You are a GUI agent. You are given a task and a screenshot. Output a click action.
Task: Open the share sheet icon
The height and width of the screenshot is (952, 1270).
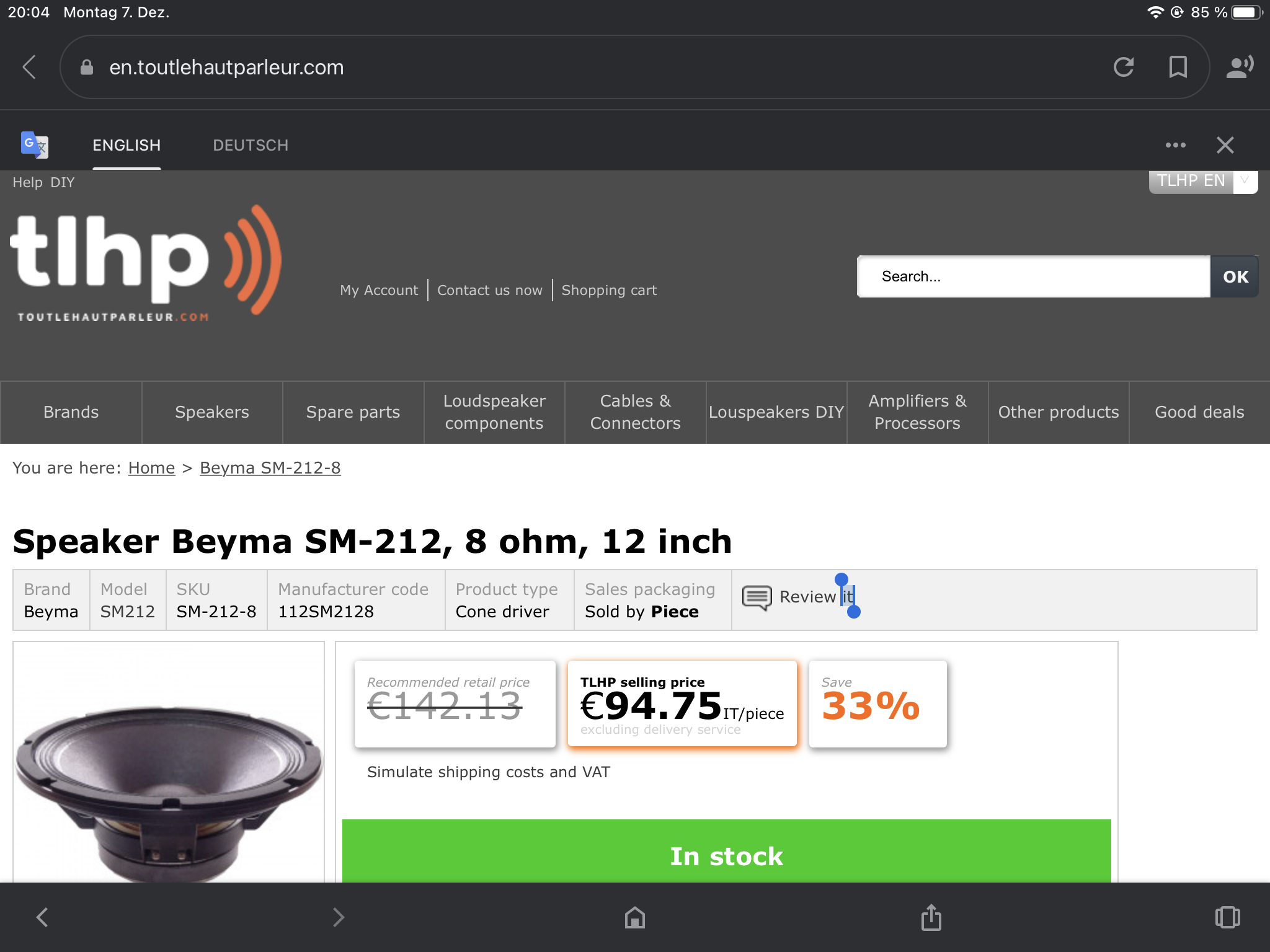click(x=931, y=917)
